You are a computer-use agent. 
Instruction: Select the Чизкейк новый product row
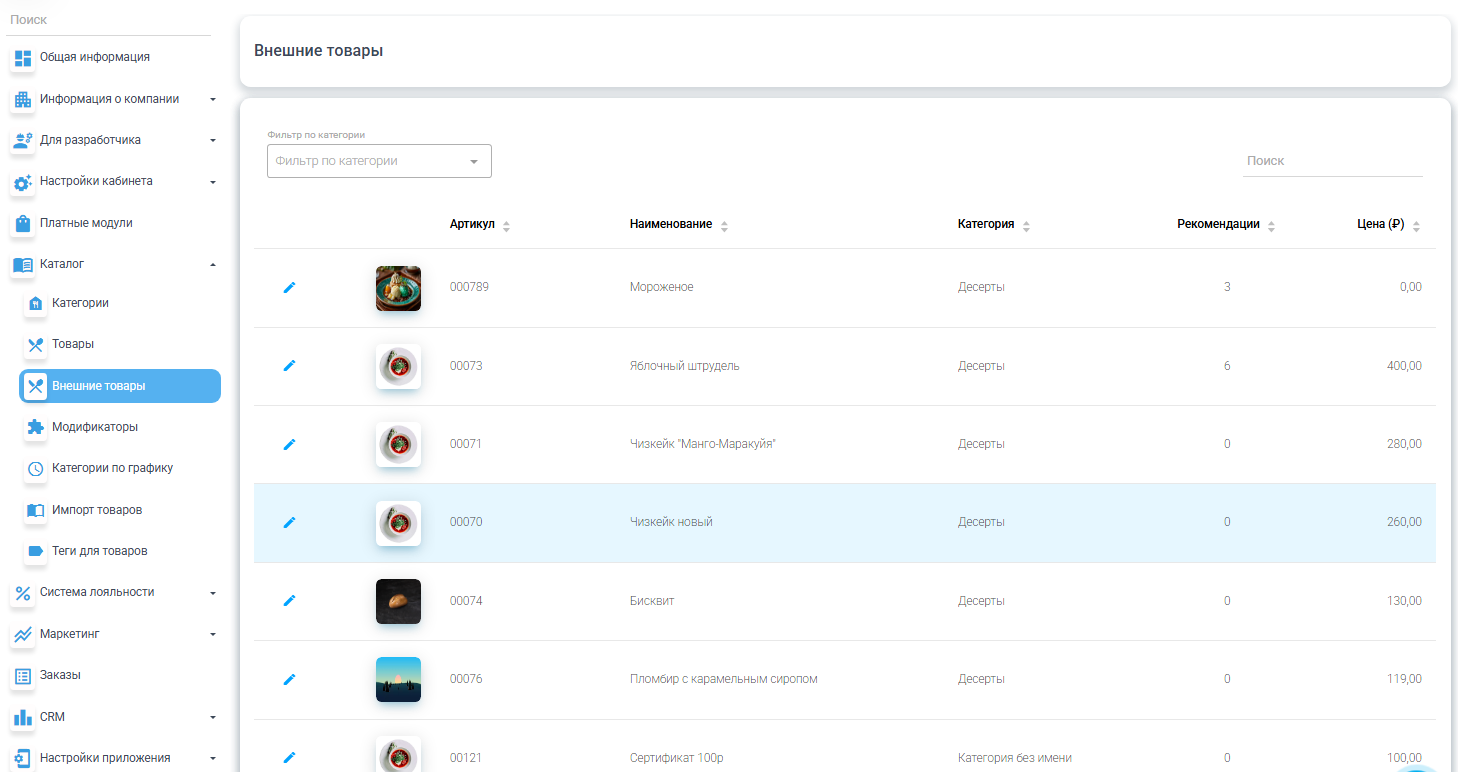[x=671, y=522]
